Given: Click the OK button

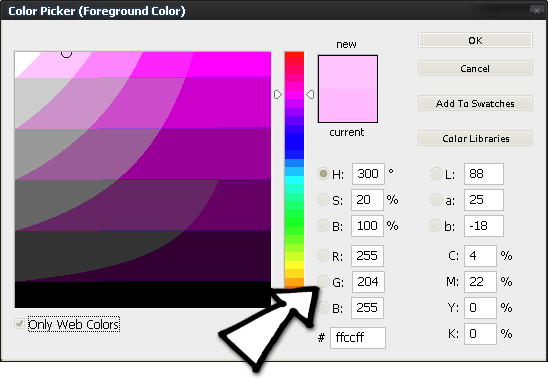Looking at the screenshot, I should pyautogui.click(x=475, y=40).
